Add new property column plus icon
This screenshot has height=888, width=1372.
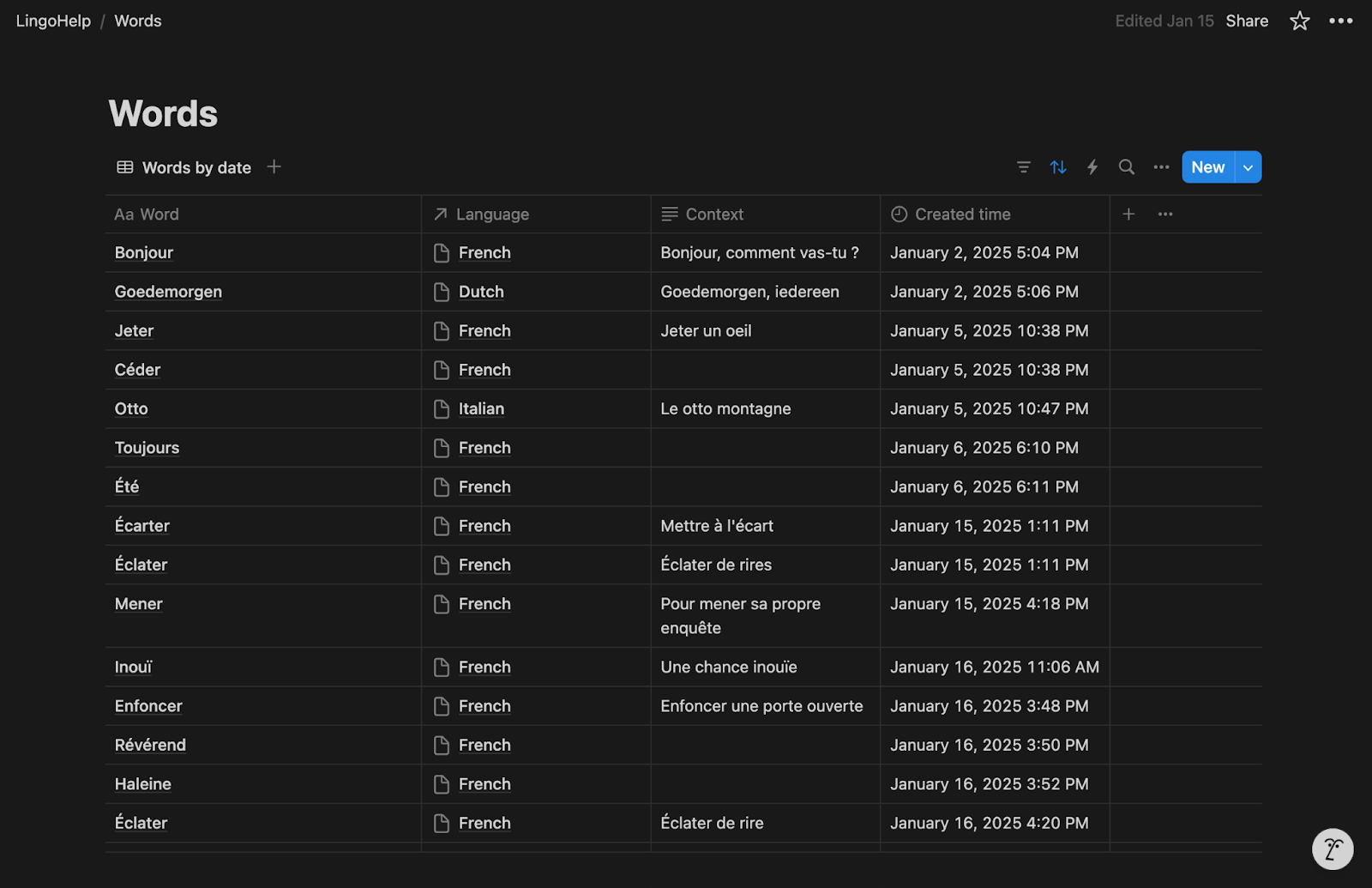(1128, 214)
